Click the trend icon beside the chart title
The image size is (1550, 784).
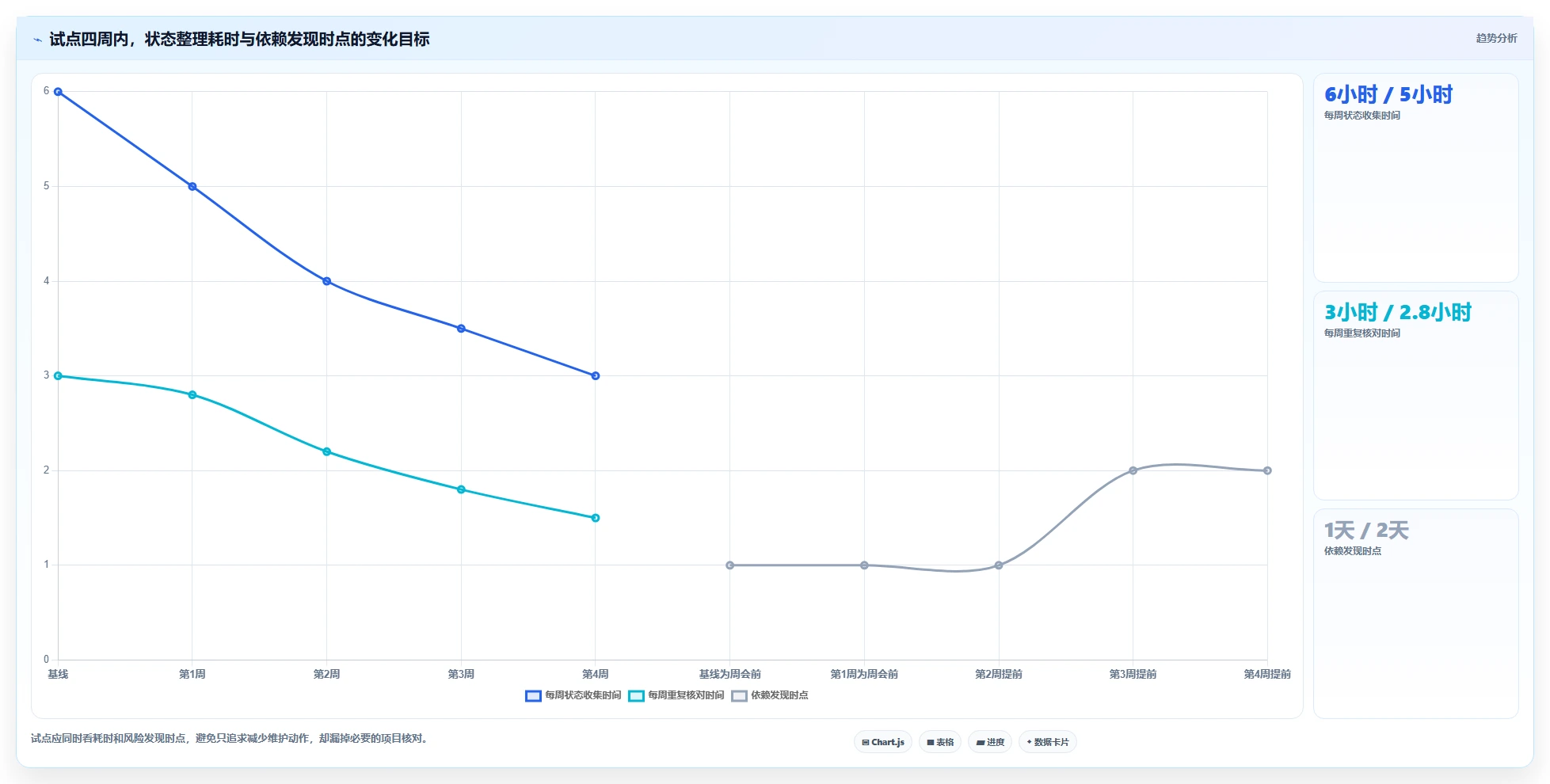[x=37, y=40]
